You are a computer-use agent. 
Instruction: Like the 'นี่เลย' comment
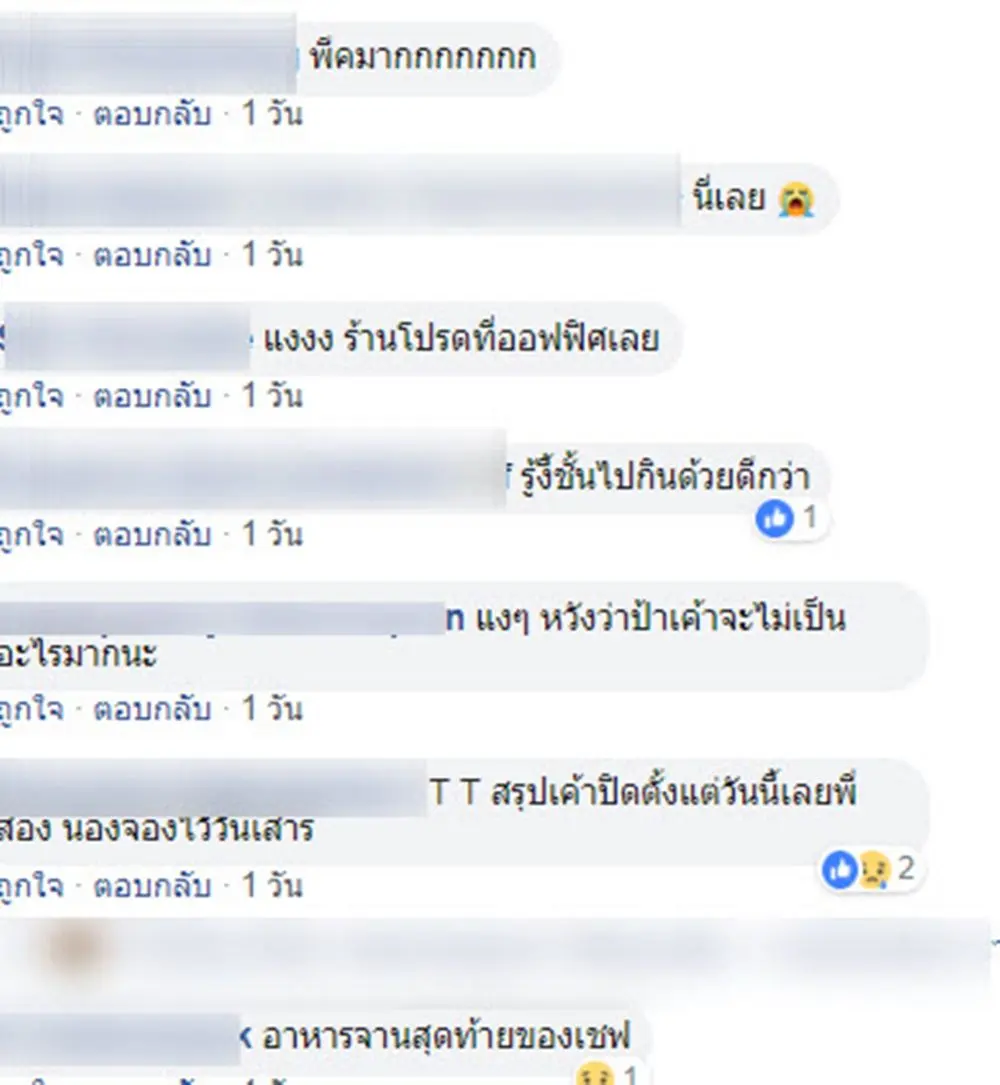[x=31, y=255]
